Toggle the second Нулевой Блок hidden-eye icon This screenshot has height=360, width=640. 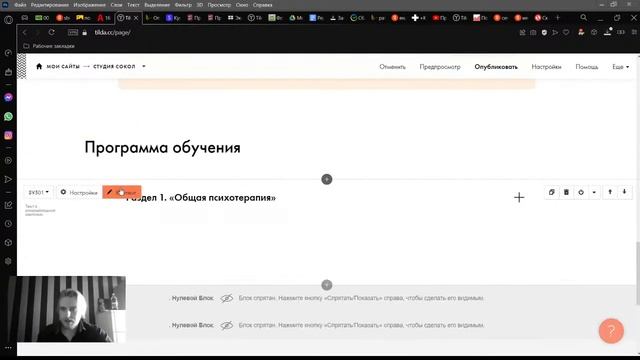(x=227, y=325)
